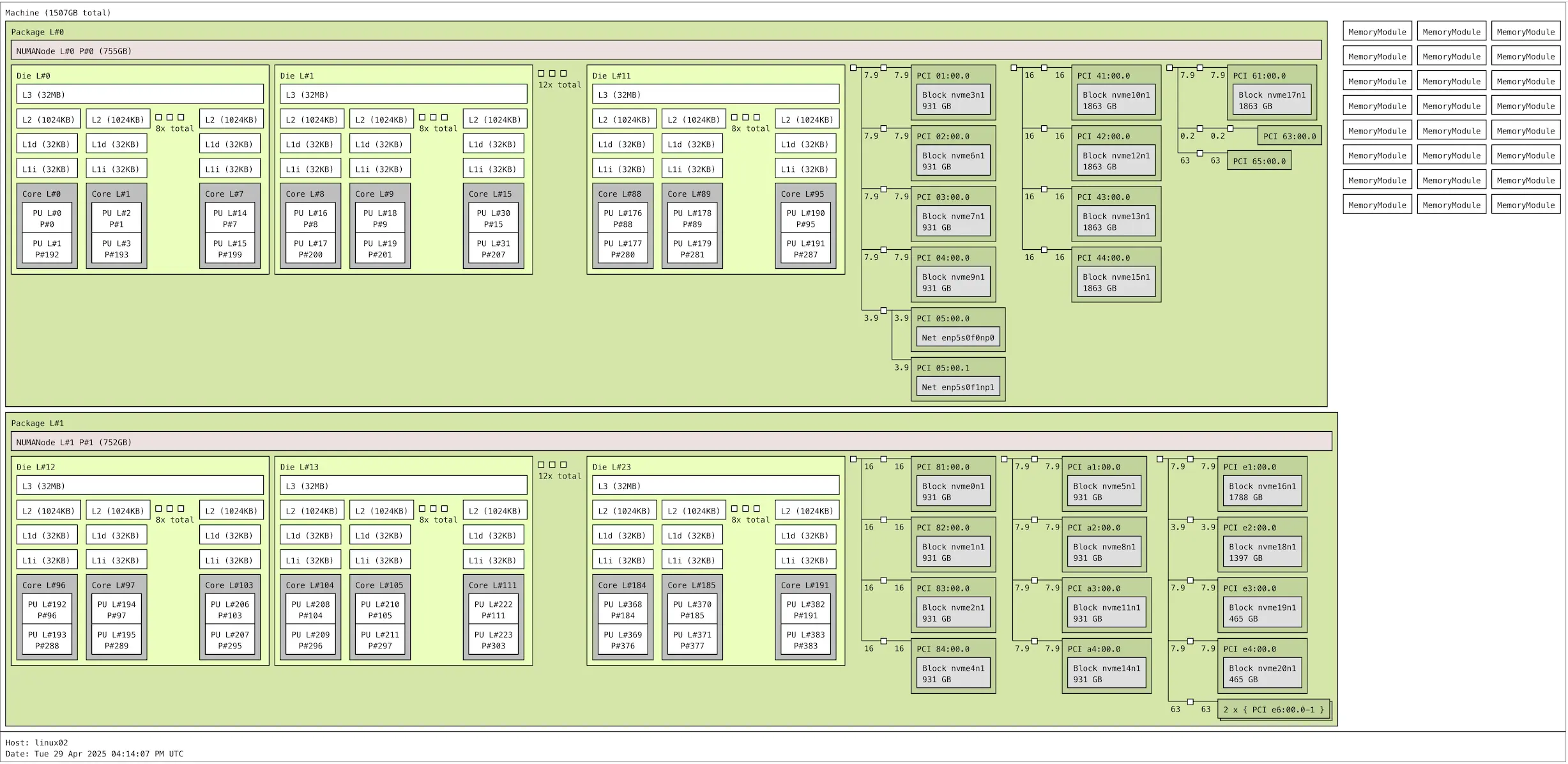The image size is (1568, 764).
Task: Select the PCI 01:00.0 label
Action: 943,75
